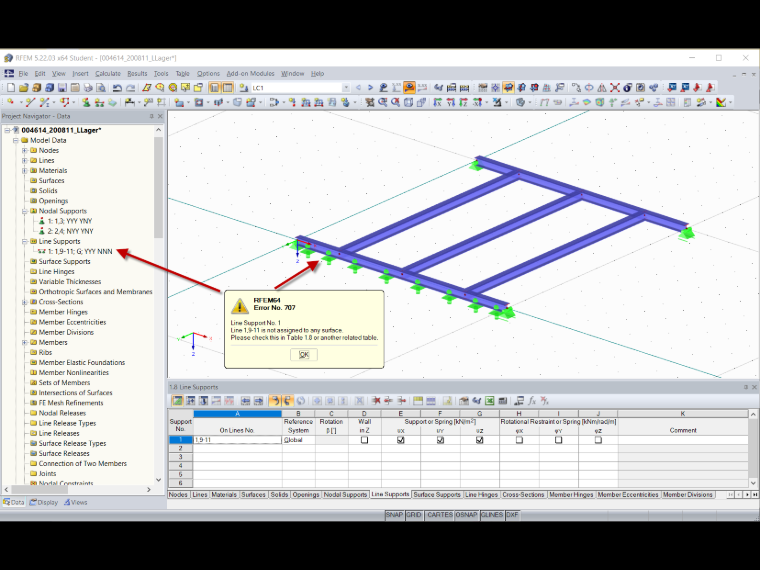Uncheck the uY support checkbox
This screenshot has width=760, height=570.
point(440,440)
